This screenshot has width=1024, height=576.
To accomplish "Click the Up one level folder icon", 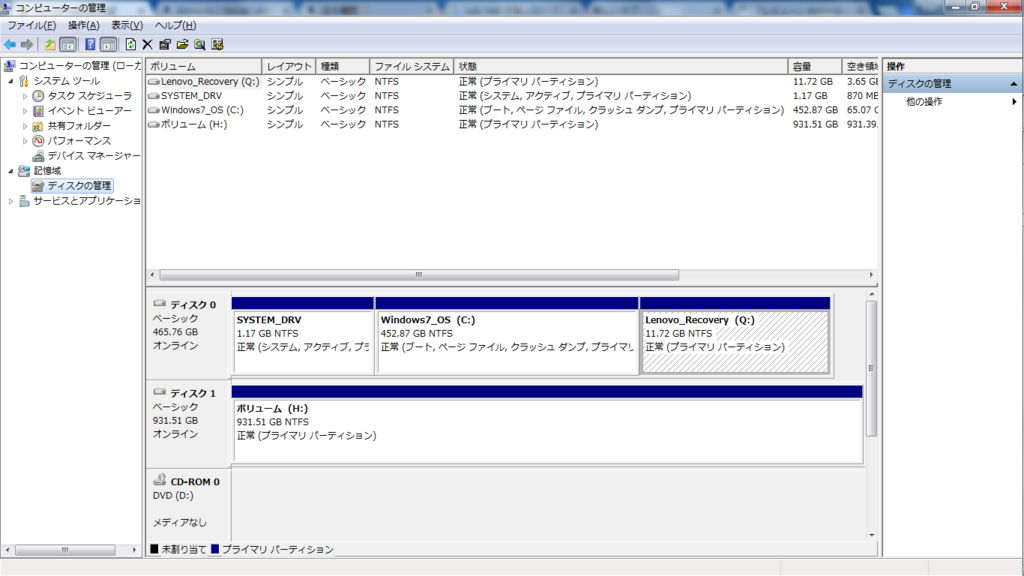I will [50, 44].
